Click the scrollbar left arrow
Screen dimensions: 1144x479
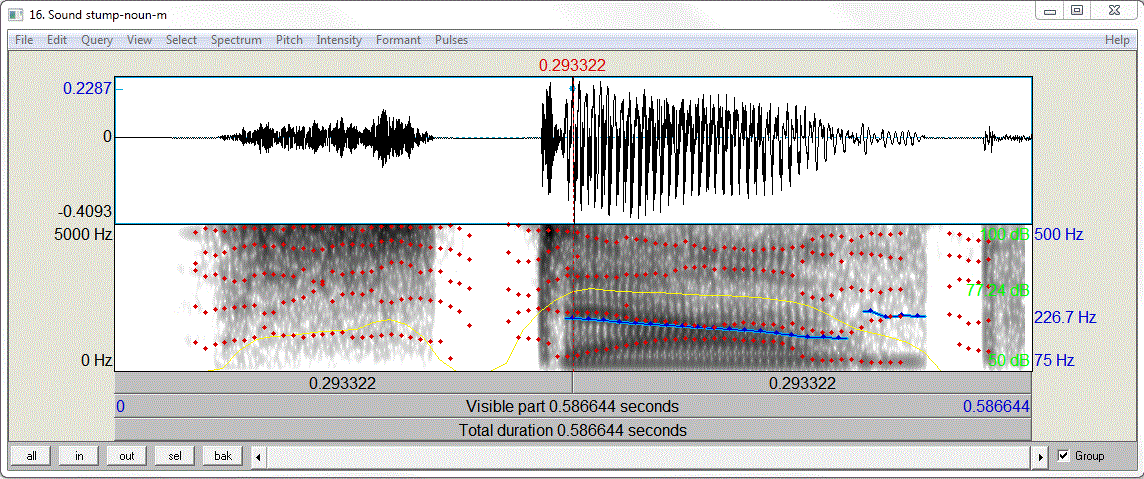point(258,456)
